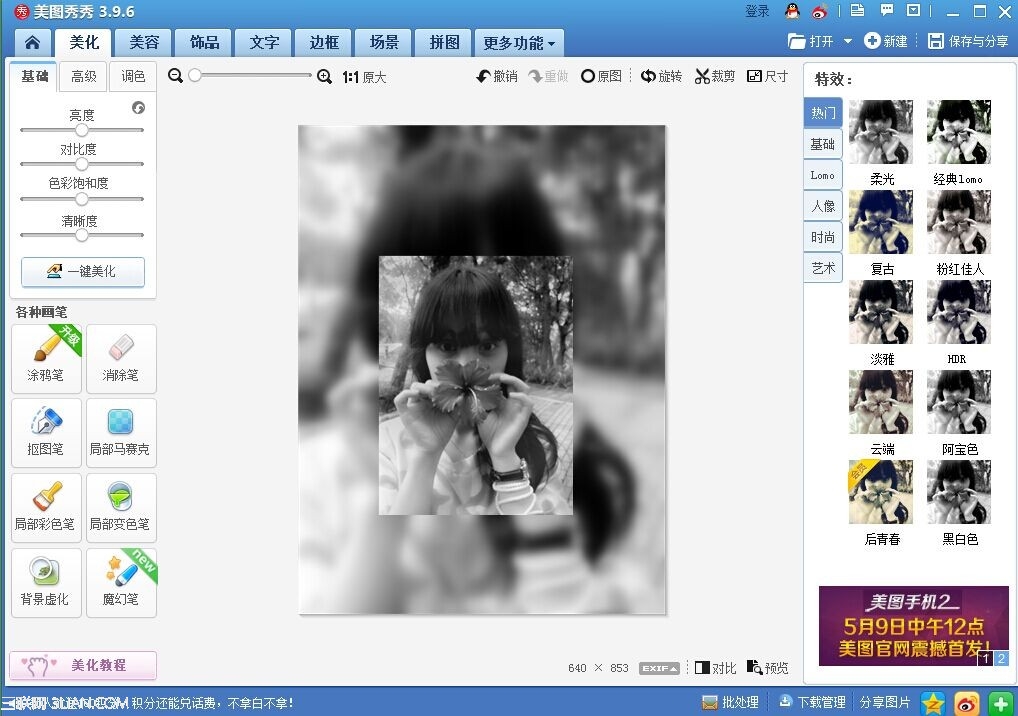Choose the 局部变色笔 recolor brush

click(121, 508)
